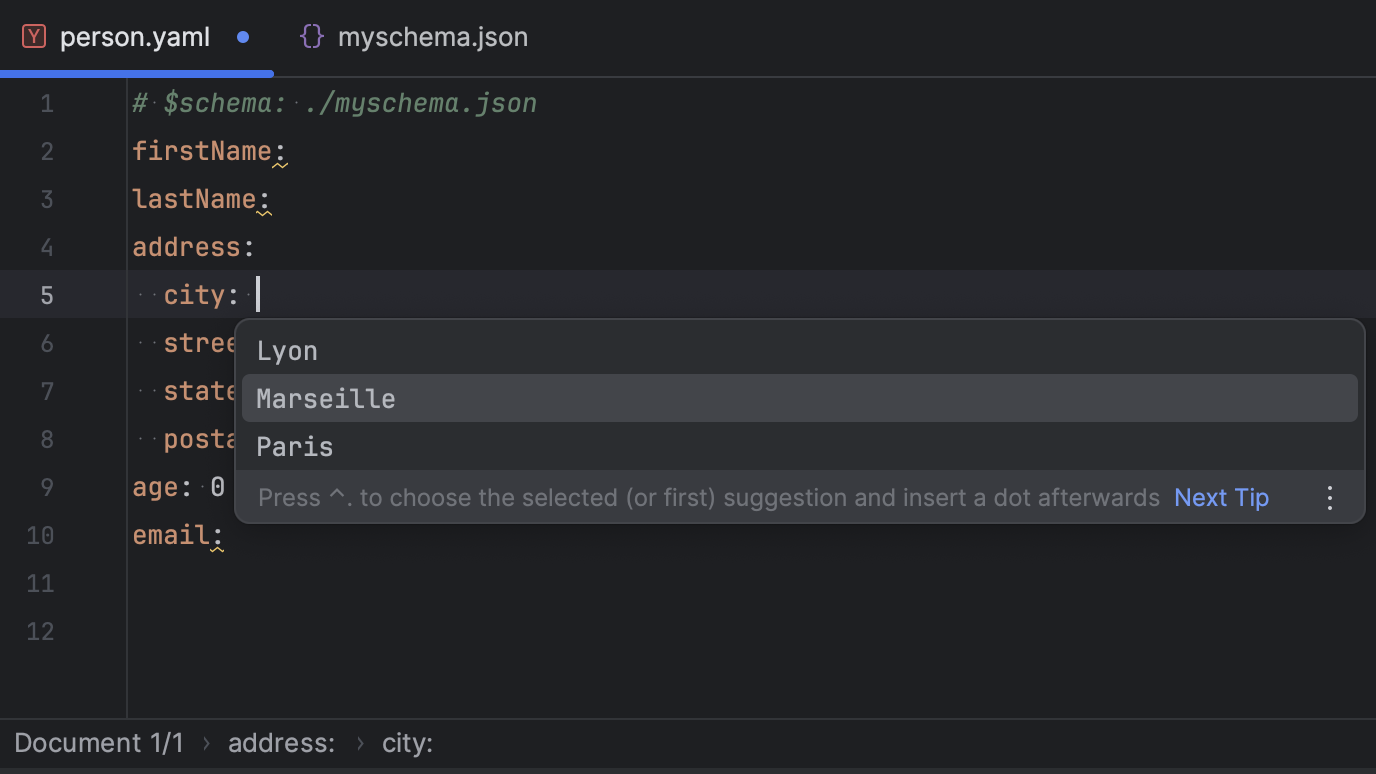Viewport: 1376px width, 774px height.
Task: Open the Document 1/1 breadcrumb
Action: [98, 742]
